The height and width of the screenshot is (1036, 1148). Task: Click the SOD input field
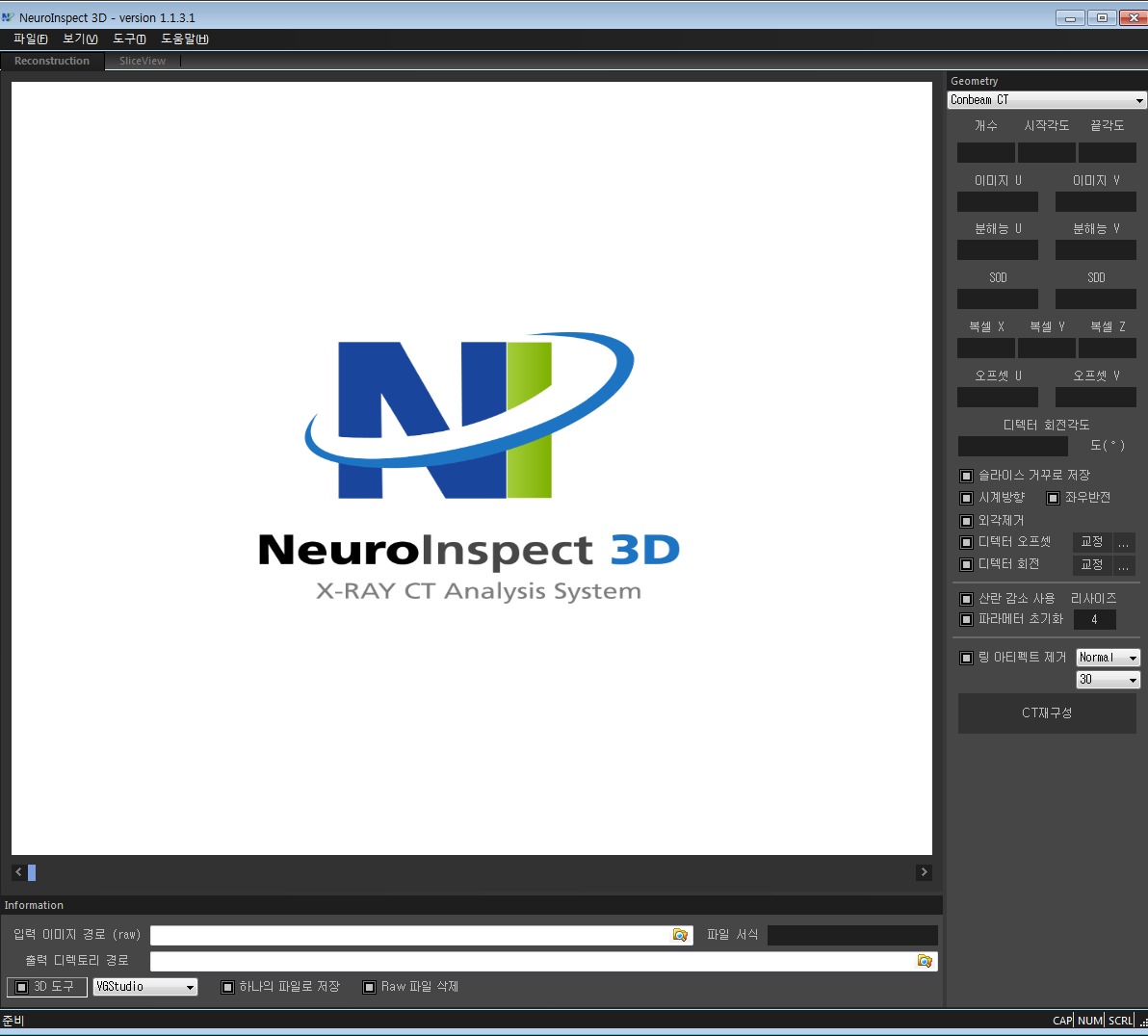pyautogui.click(x=997, y=298)
